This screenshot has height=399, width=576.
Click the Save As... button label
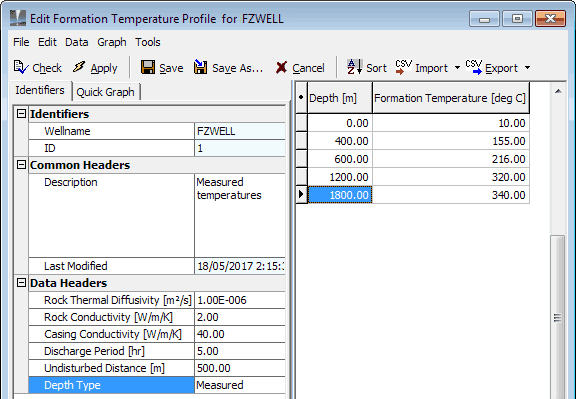pyautogui.click(x=237, y=68)
